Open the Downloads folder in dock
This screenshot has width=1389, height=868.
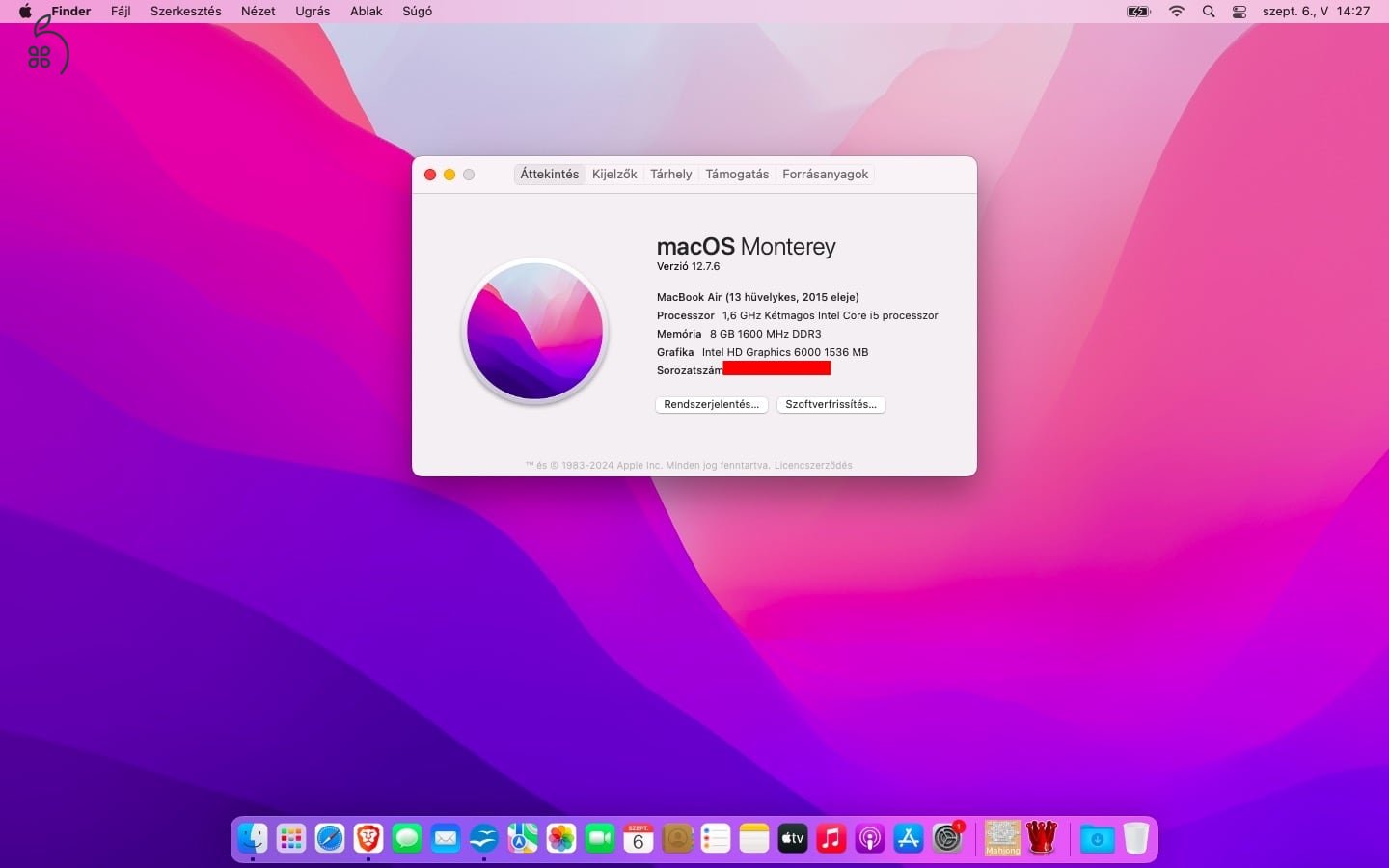1097,838
